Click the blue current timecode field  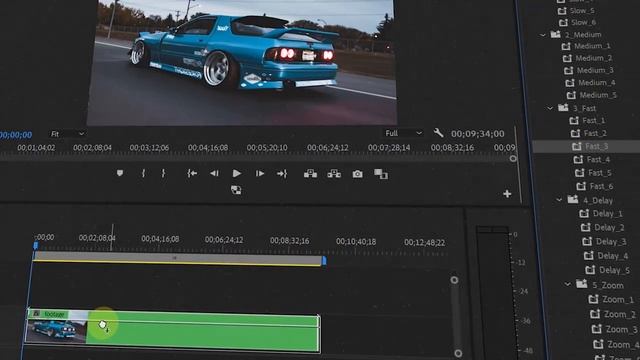click(x=16, y=135)
